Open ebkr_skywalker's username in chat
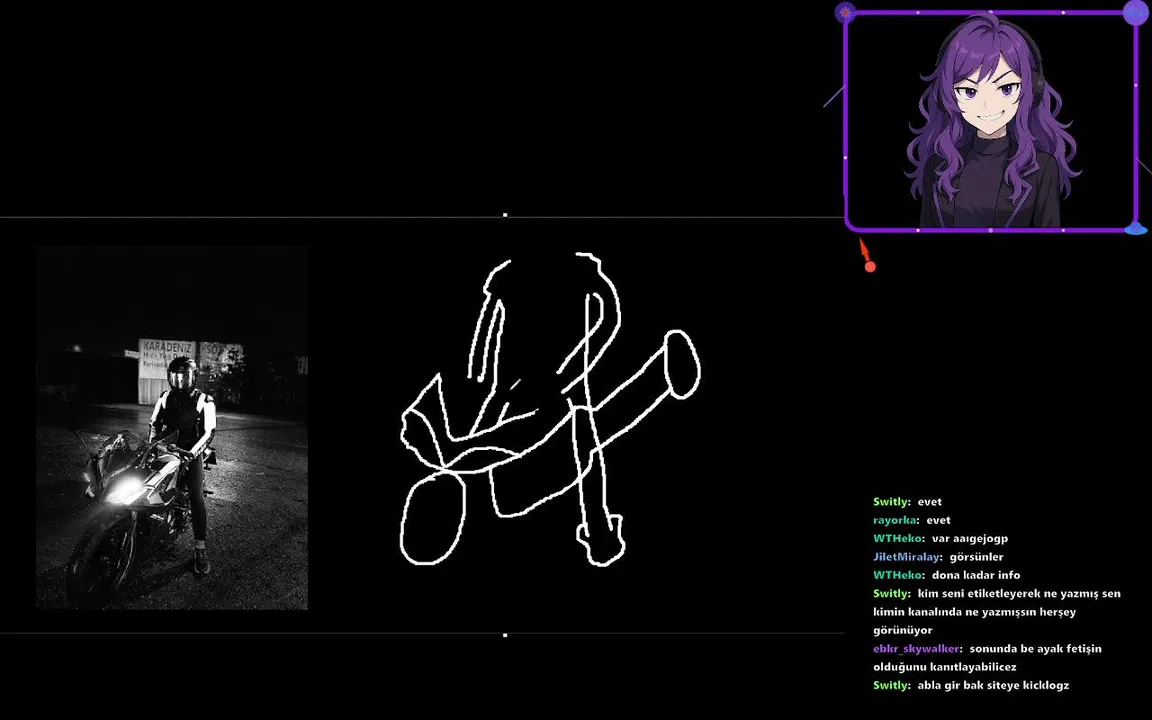The height and width of the screenshot is (720, 1152). [x=915, y=649]
